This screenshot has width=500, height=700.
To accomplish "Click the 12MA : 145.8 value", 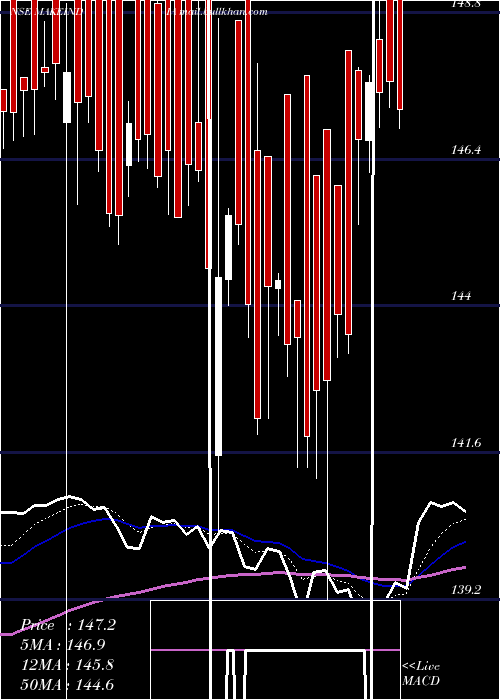I will click(67, 665).
